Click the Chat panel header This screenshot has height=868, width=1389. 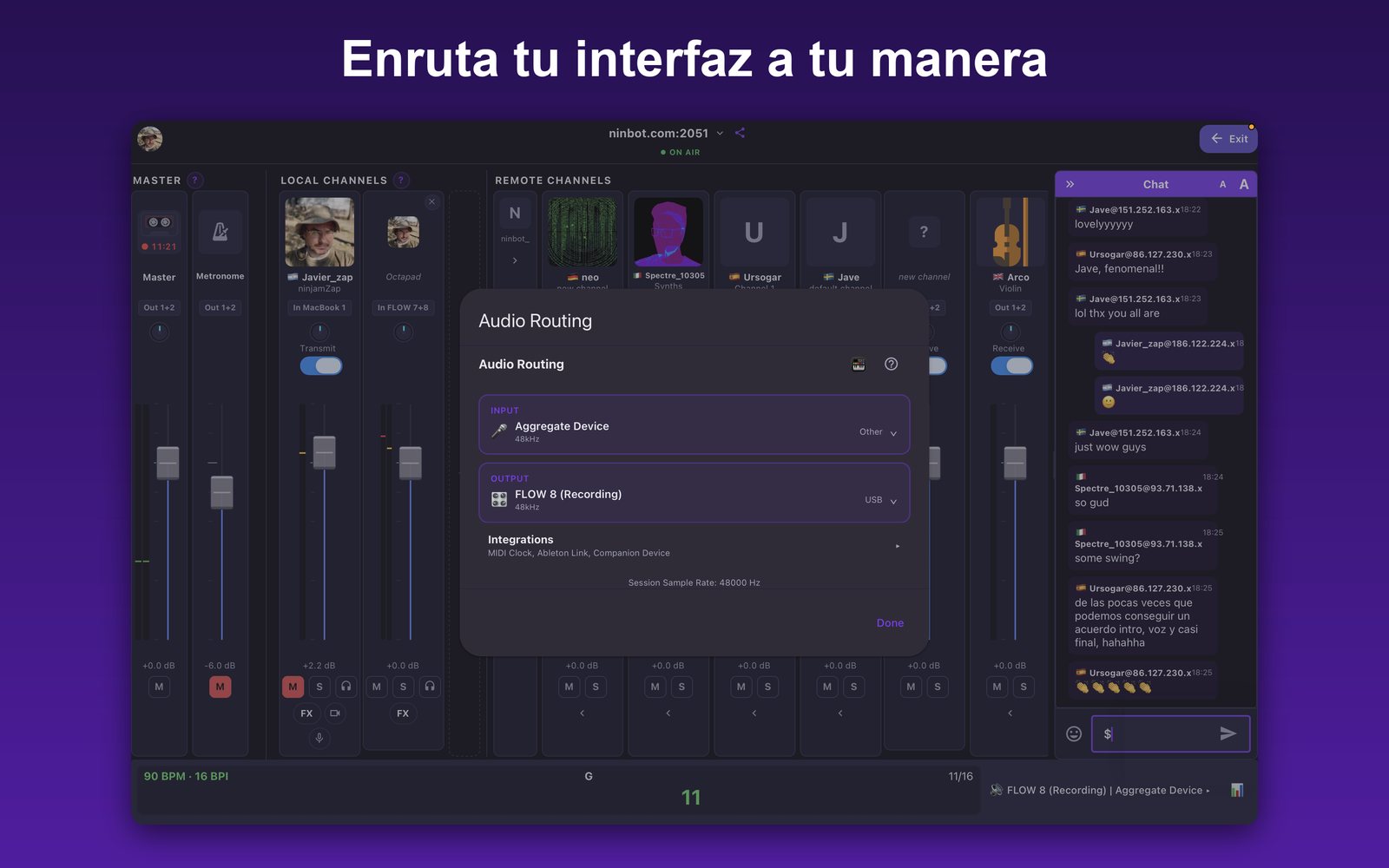click(1155, 184)
